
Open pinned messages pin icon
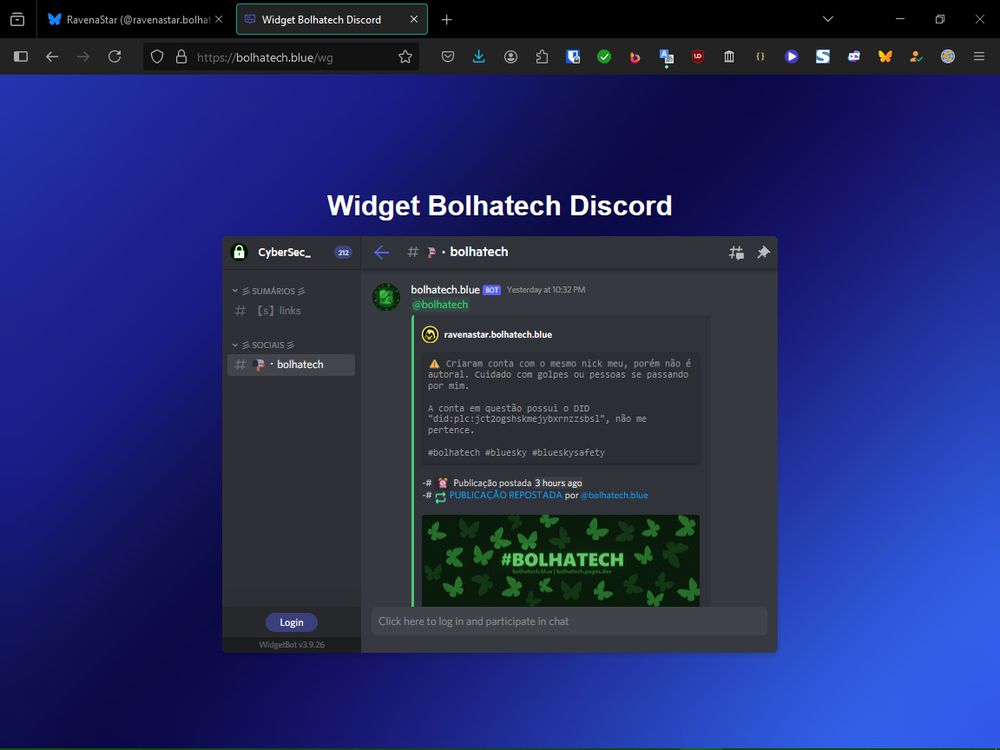[763, 253]
